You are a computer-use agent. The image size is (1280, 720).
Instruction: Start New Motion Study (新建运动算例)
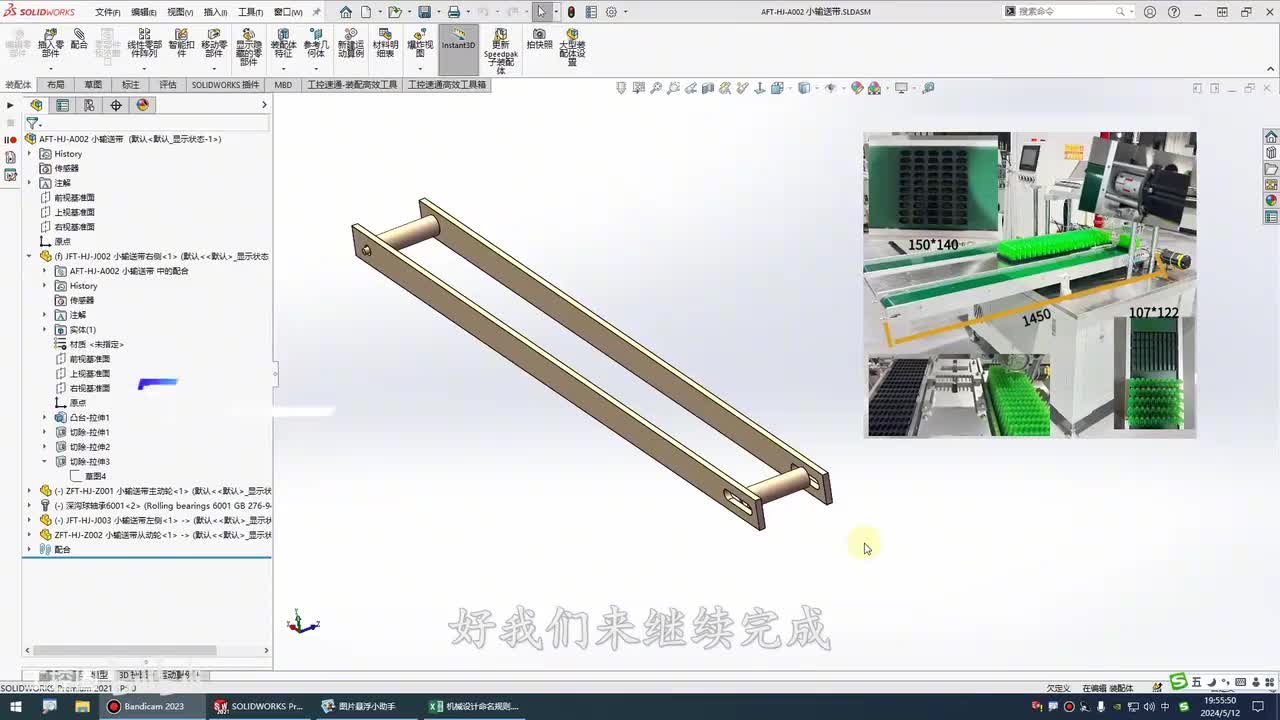(x=351, y=45)
